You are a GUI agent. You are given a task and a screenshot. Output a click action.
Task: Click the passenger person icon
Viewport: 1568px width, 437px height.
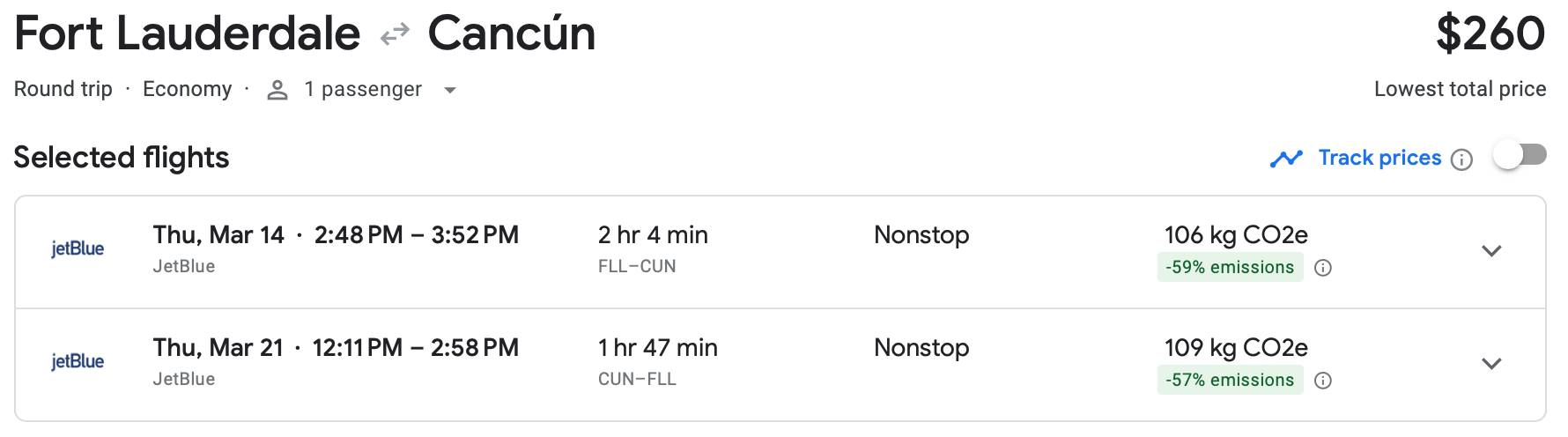(277, 90)
